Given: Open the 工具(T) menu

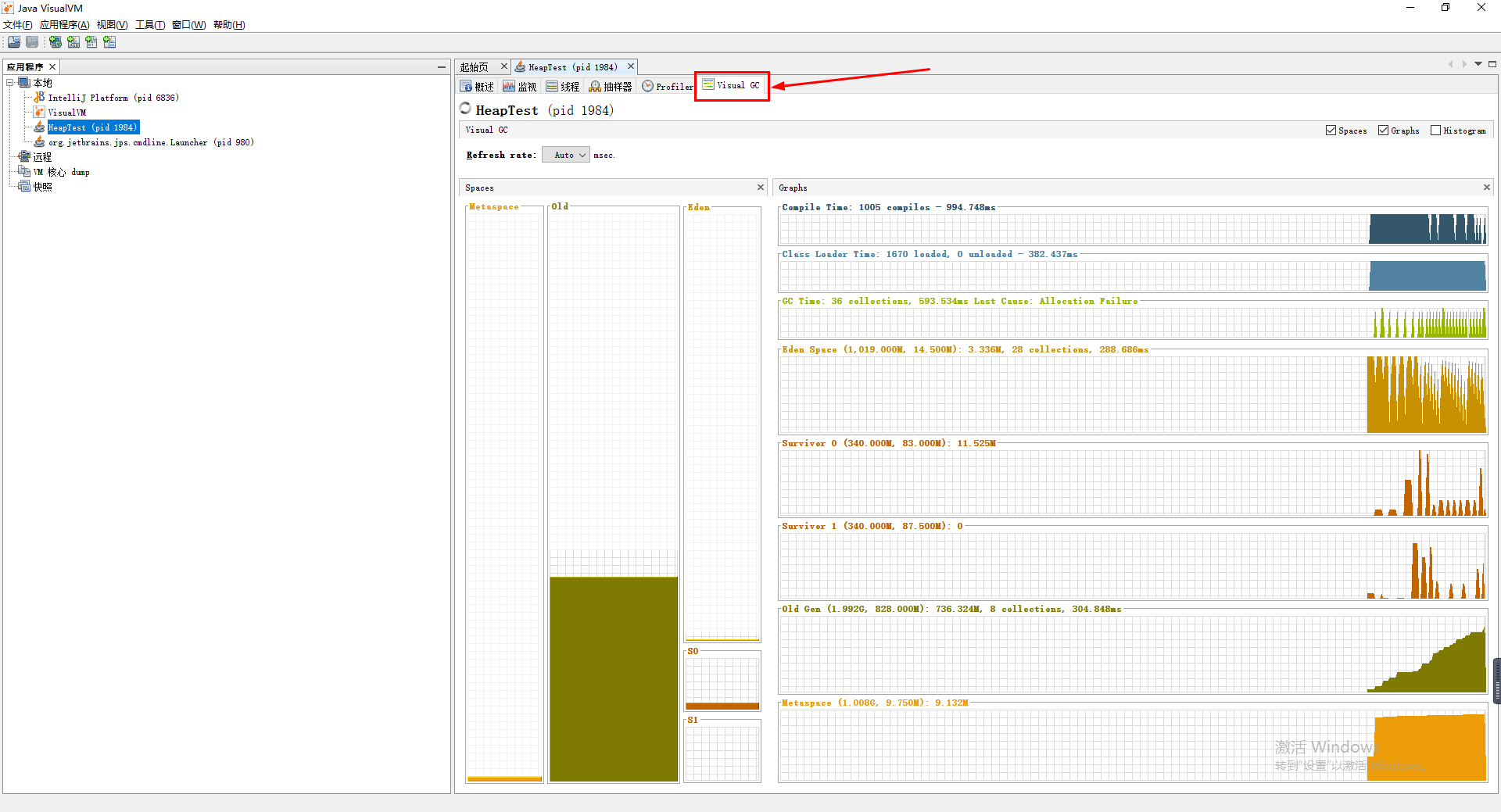Looking at the screenshot, I should (x=149, y=25).
